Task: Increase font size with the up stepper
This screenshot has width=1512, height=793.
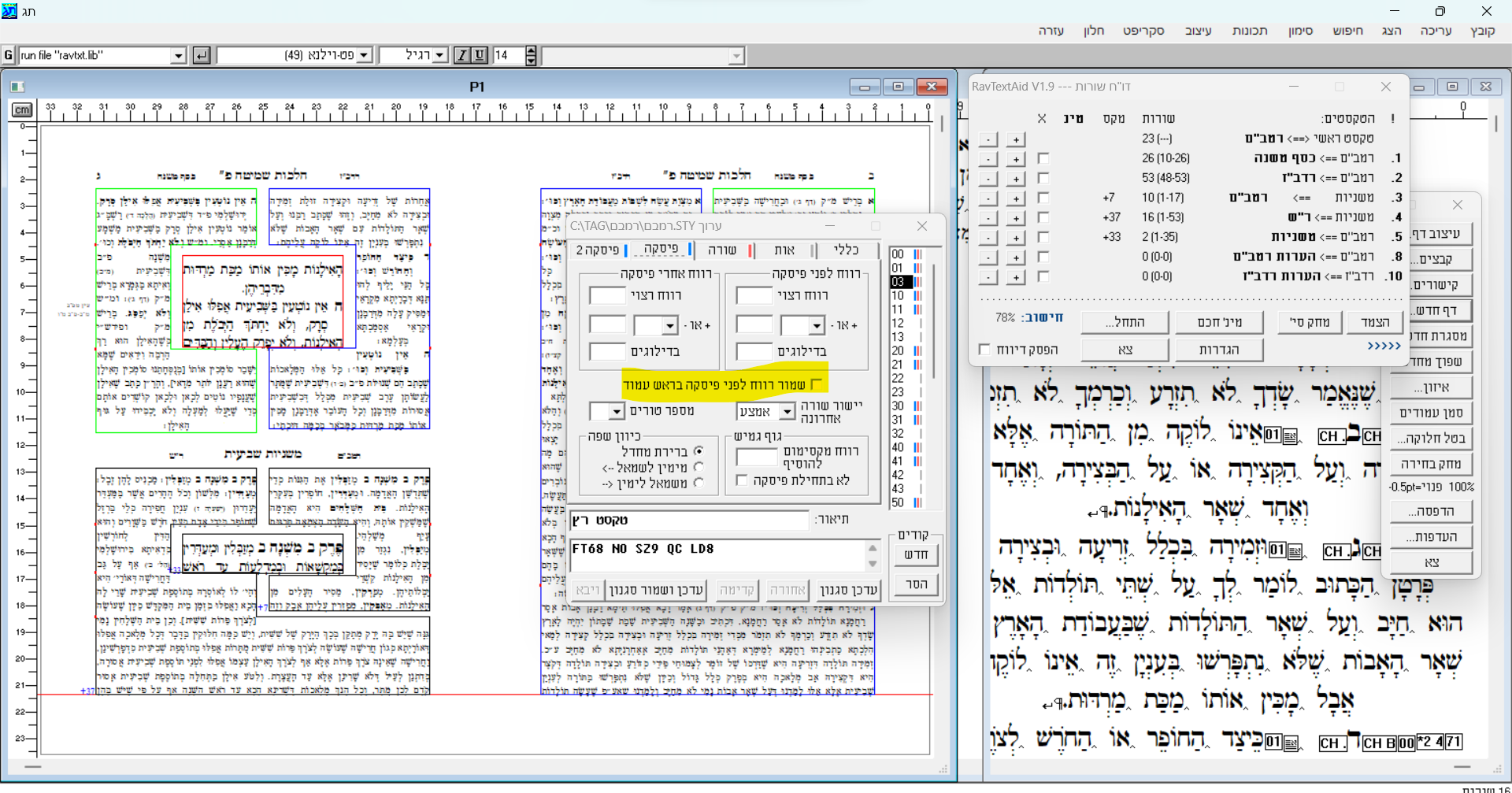Action: click(531, 50)
